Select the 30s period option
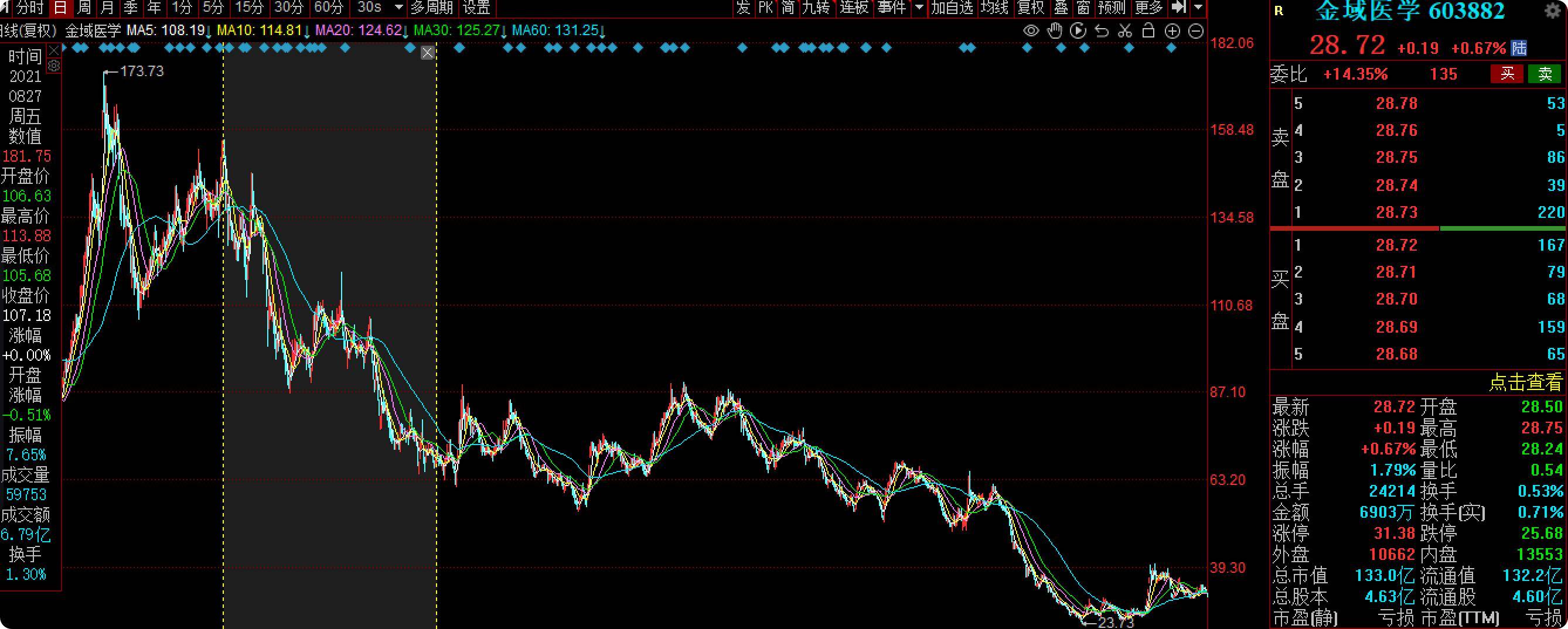The width and height of the screenshot is (1568, 629). (370, 8)
